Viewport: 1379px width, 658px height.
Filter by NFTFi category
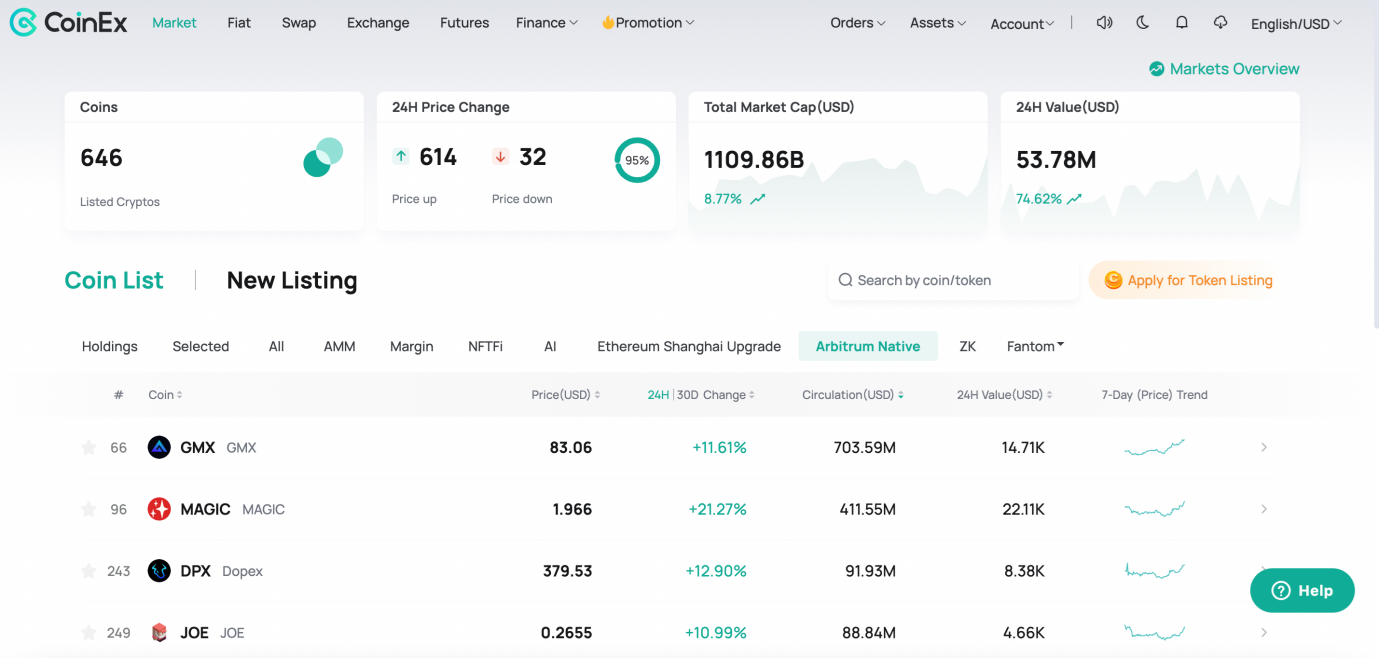click(486, 346)
